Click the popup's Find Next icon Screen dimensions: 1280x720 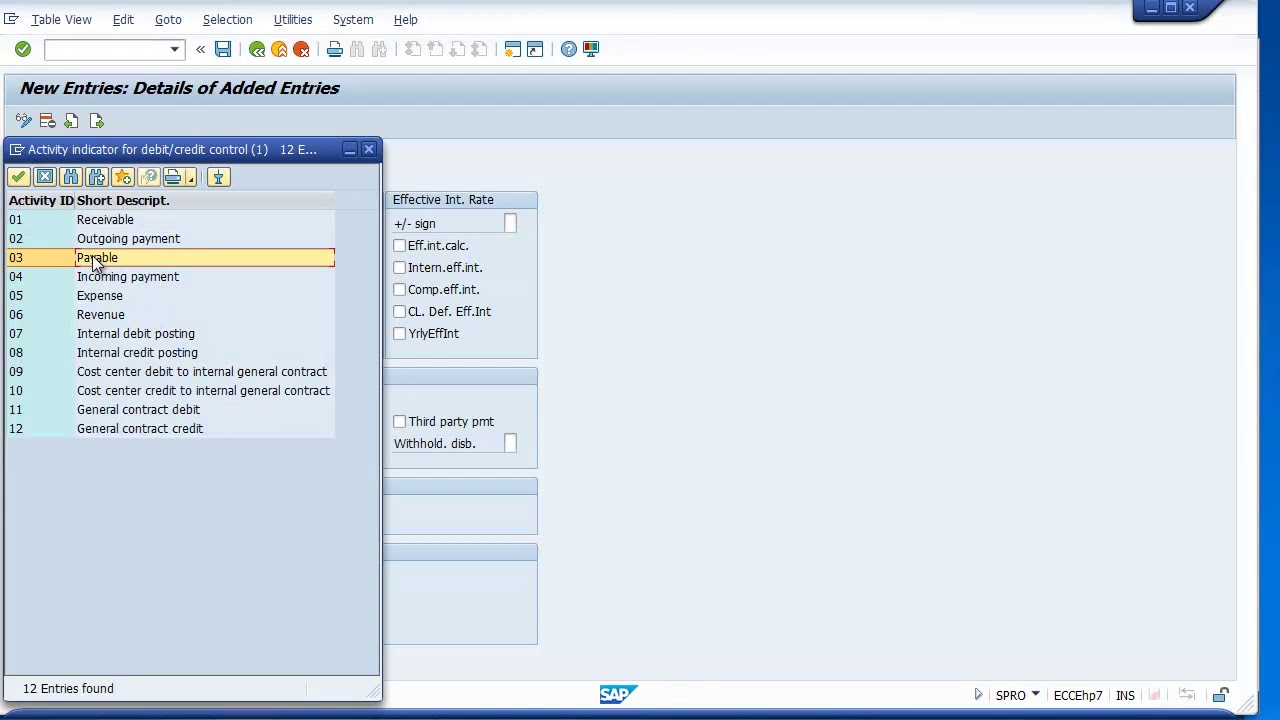(96, 177)
